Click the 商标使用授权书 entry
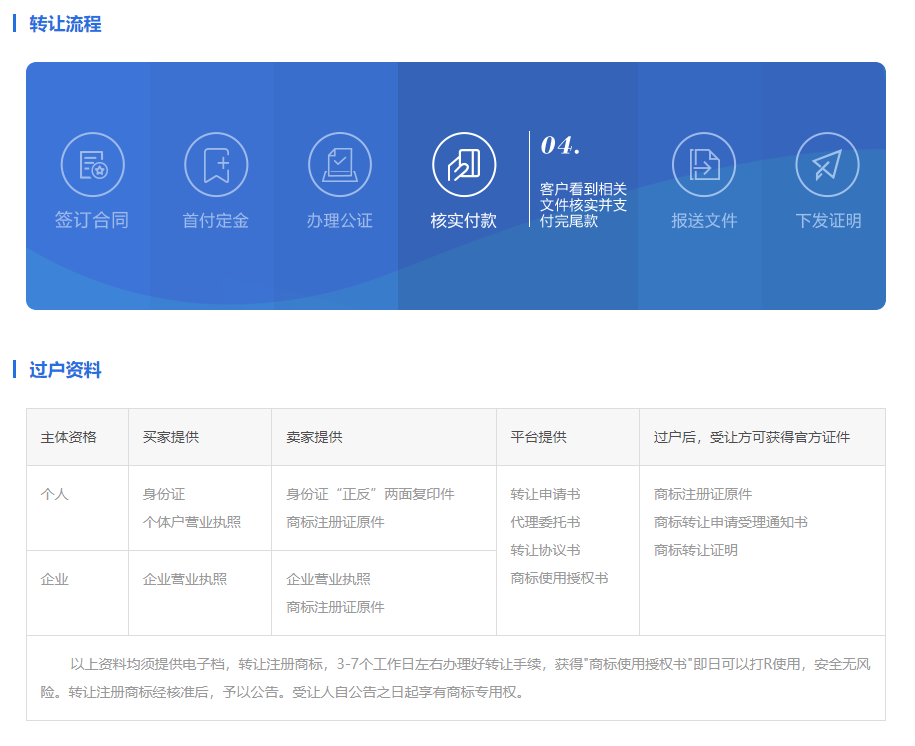 [x=560, y=578]
